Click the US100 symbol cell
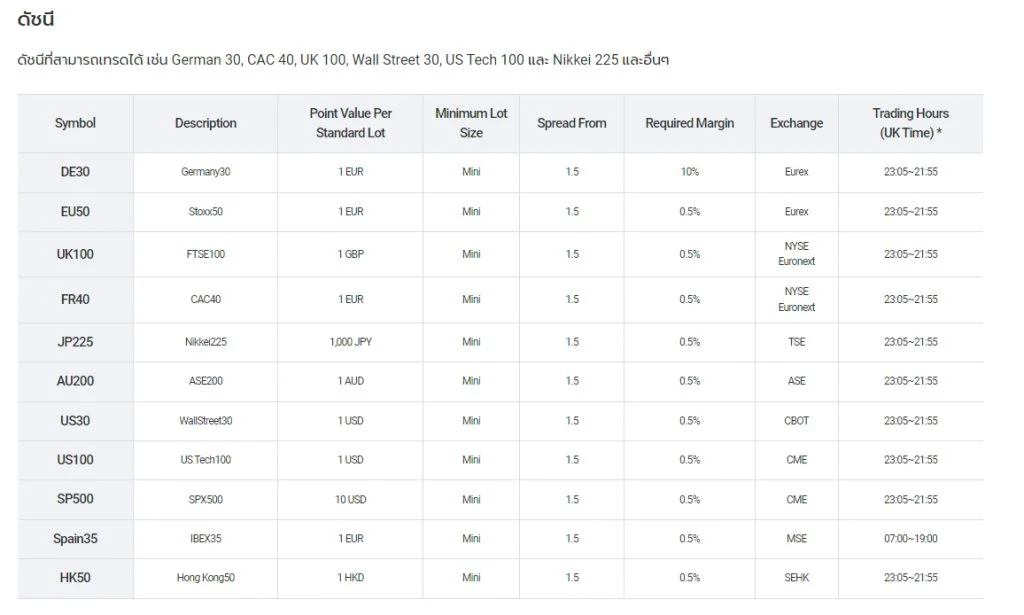The width and height of the screenshot is (1024, 615). pos(75,460)
